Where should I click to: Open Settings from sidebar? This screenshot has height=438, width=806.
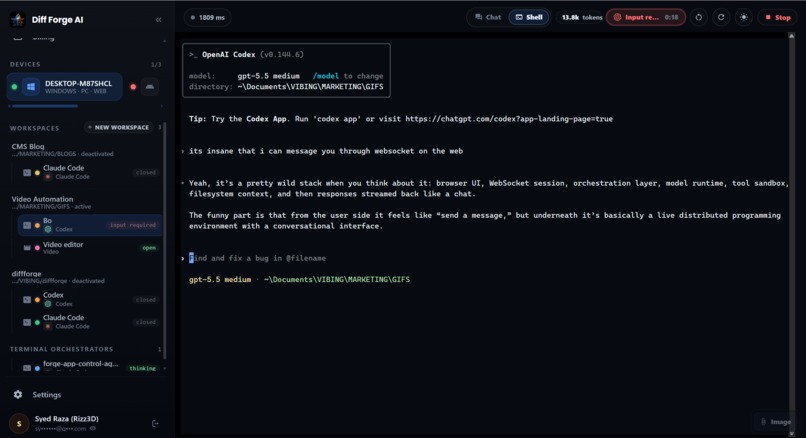point(46,395)
